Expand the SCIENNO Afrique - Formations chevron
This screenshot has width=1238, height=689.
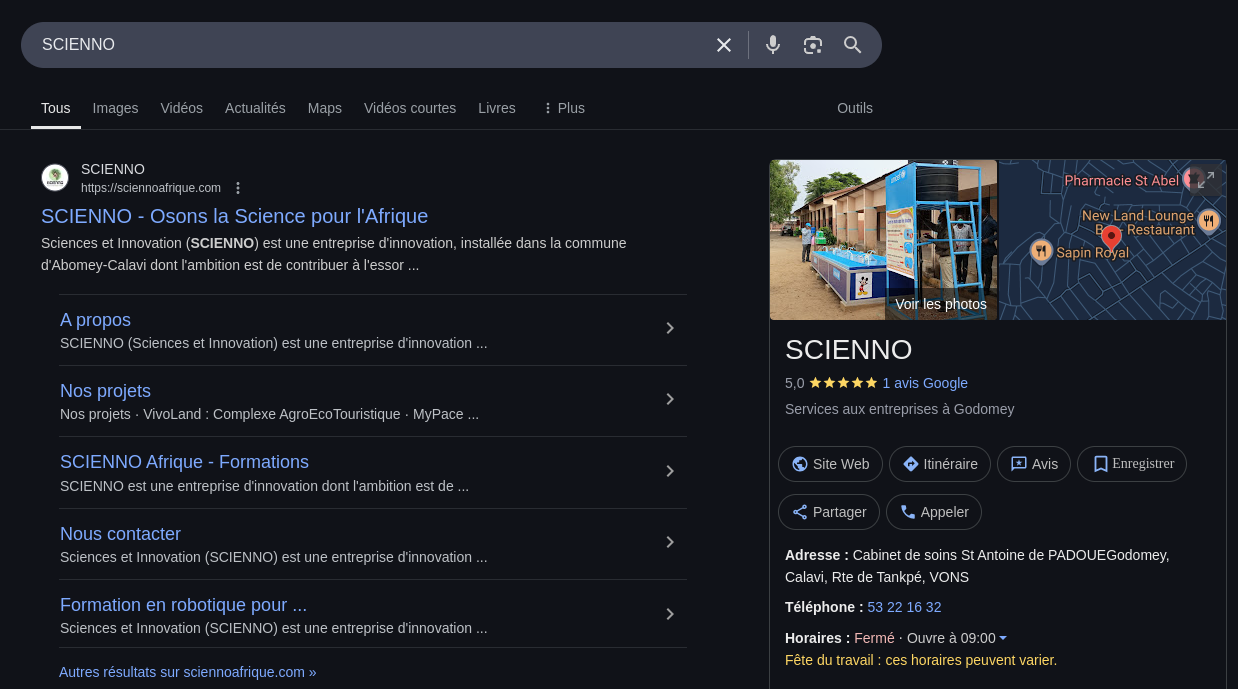point(670,471)
